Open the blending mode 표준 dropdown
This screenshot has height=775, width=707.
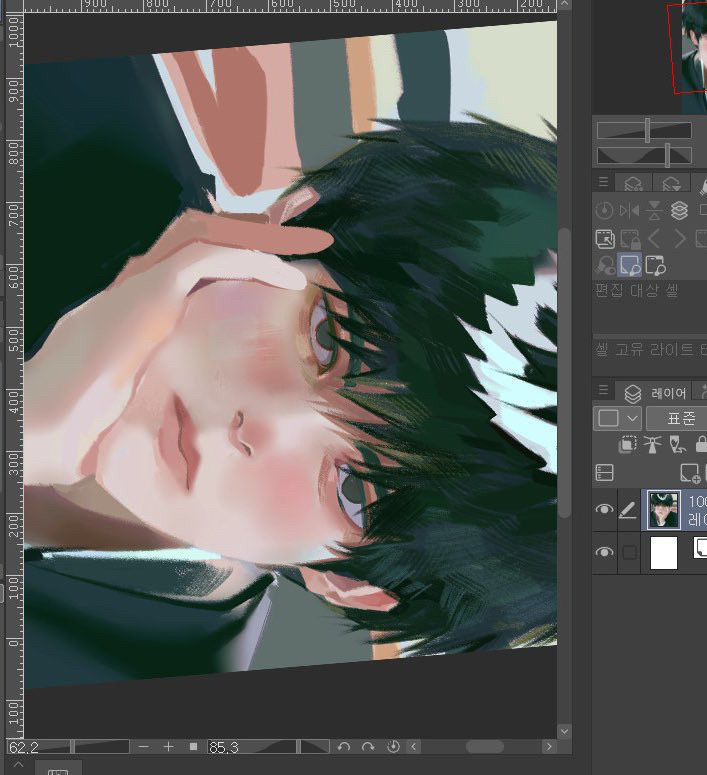point(676,418)
